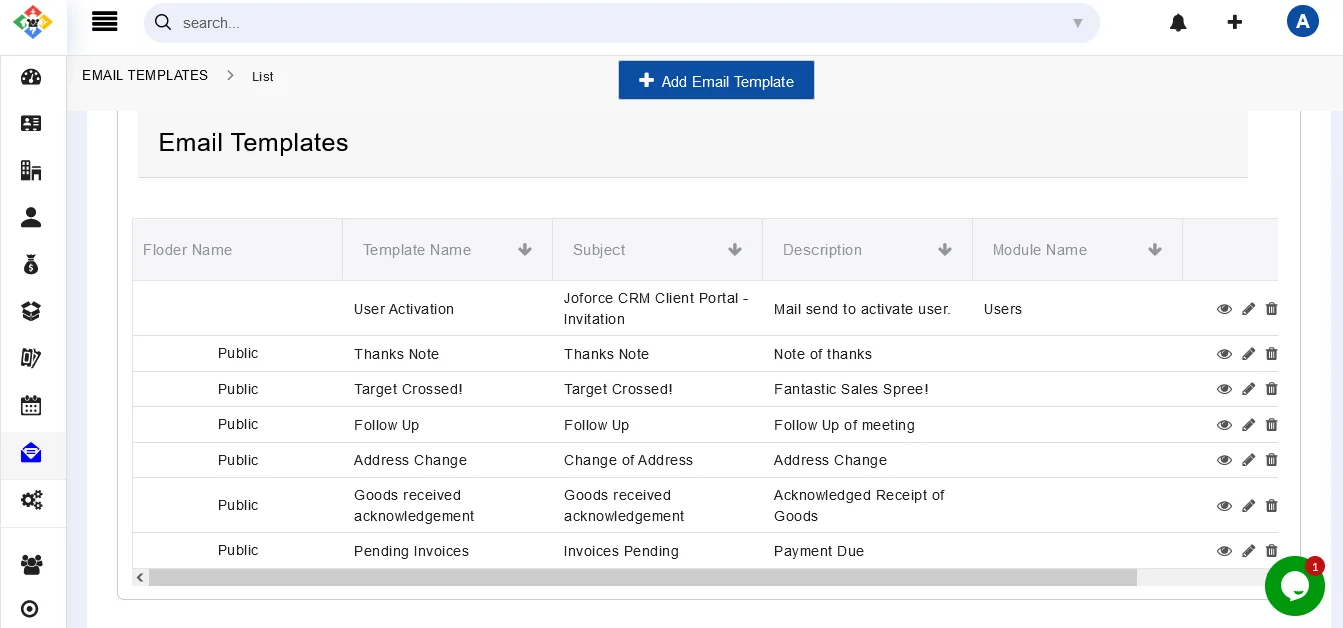The height and width of the screenshot is (628, 1343).
Task: Open the search scope dropdown arrow
Action: (x=1078, y=23)
